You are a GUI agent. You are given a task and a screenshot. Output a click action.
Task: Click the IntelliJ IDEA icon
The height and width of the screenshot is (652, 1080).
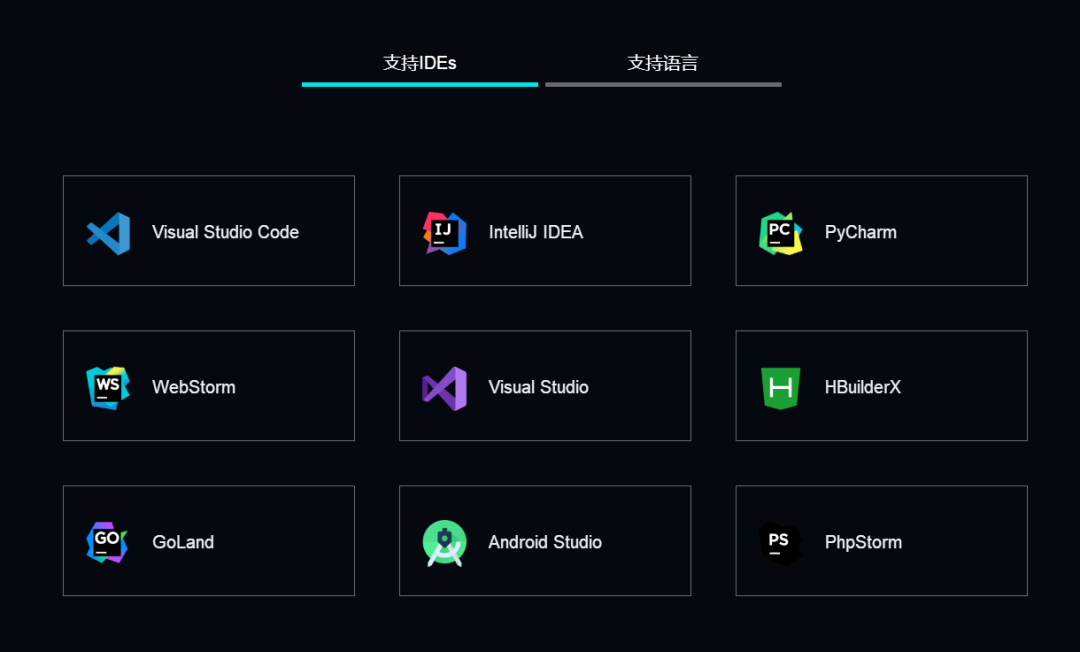444,231
